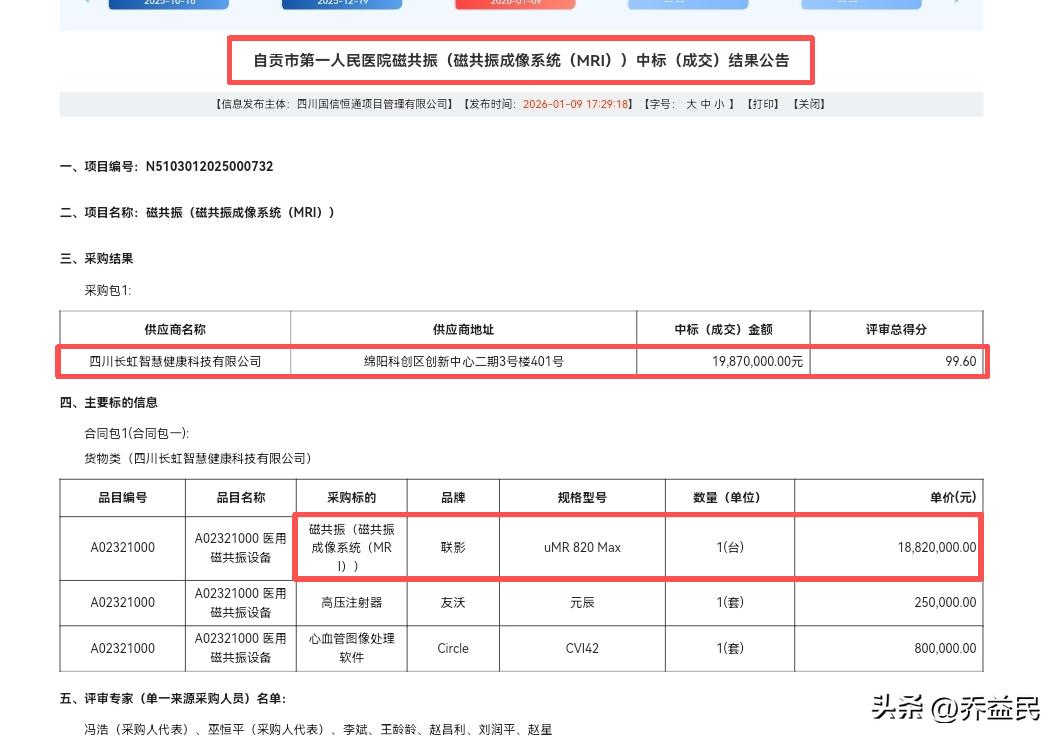Click the 高压注射器 item cell
1061x742 pixels.
(x=351, y=603)
